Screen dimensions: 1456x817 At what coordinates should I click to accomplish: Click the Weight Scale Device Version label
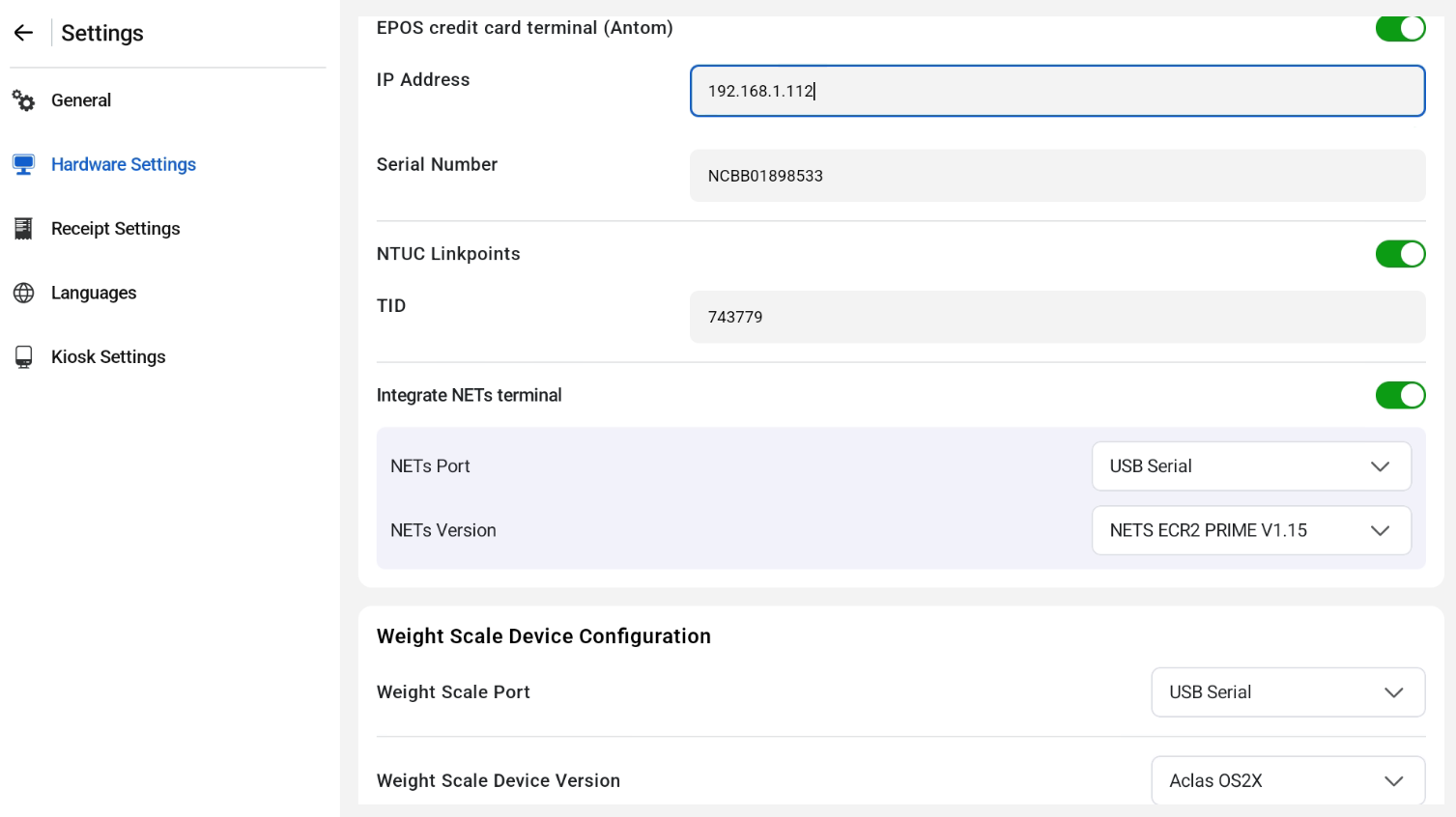click(x=499, y=780)
